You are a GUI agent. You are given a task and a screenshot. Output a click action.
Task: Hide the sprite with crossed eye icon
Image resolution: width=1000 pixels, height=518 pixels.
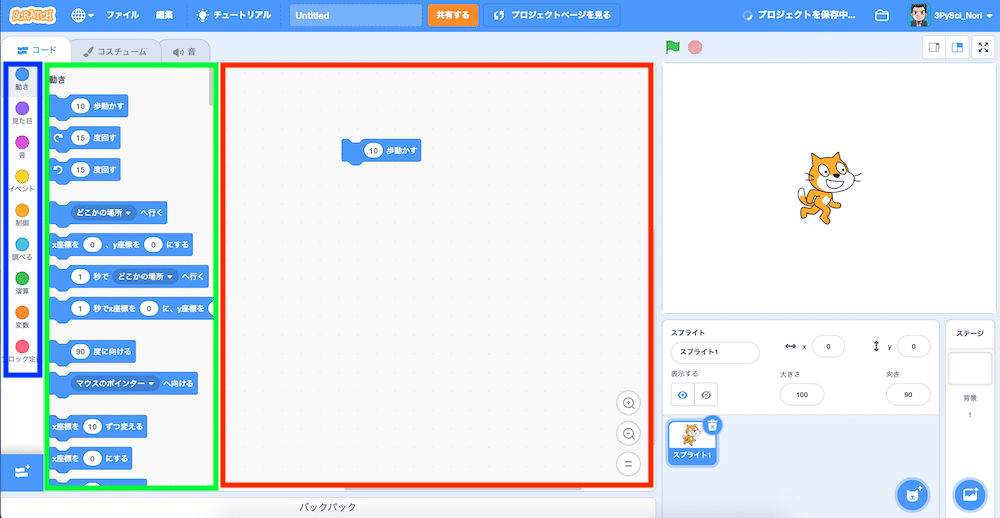coord(706,395)
